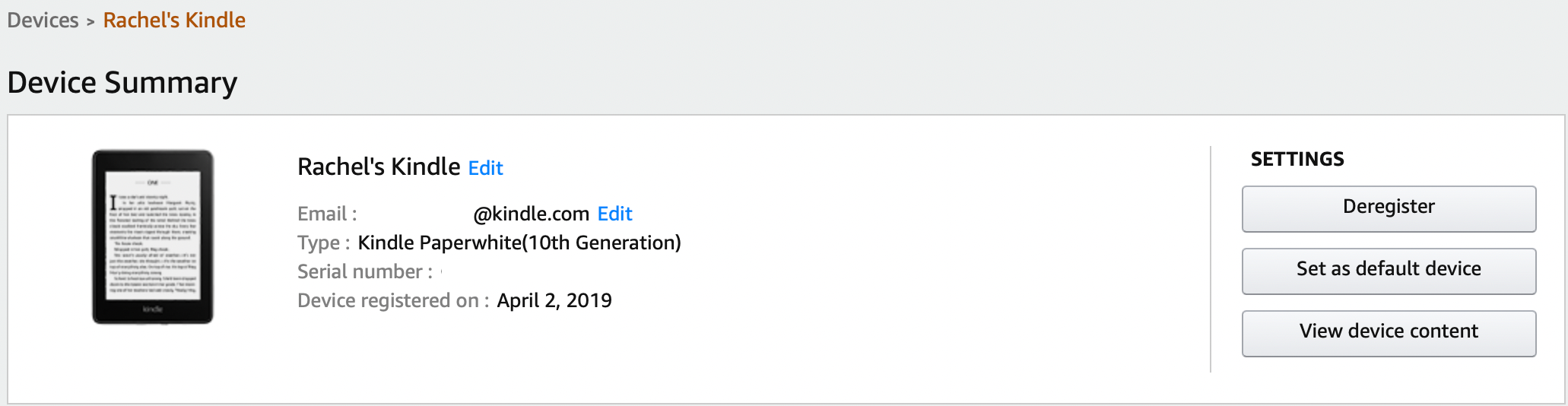This screenshot has width=1568, height=406.
Task: Set this Kindle as default device
Action: tap(1389, 271)
